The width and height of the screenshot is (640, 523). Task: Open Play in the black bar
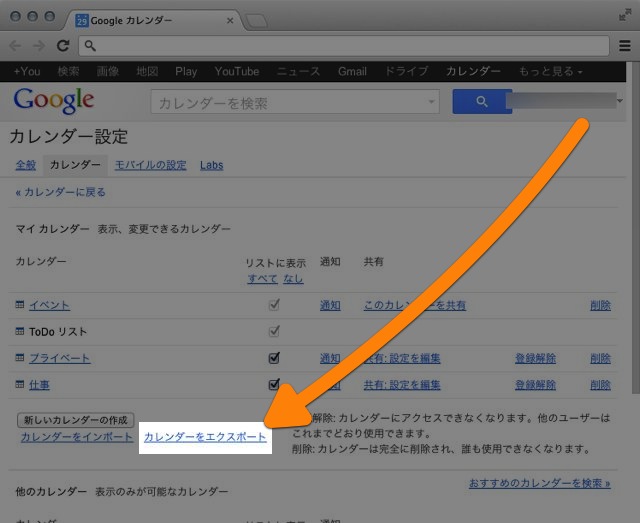pyautogui.click(x=186, y=71)
